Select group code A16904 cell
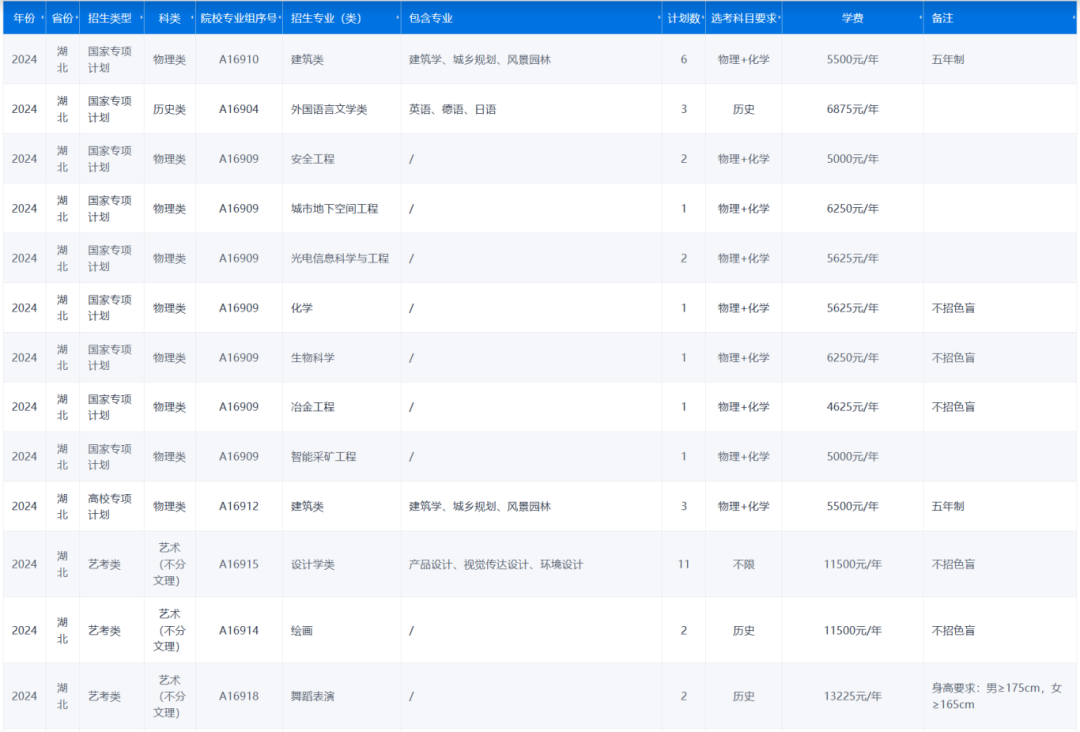The image size is (1080, 732). (239, 109)
